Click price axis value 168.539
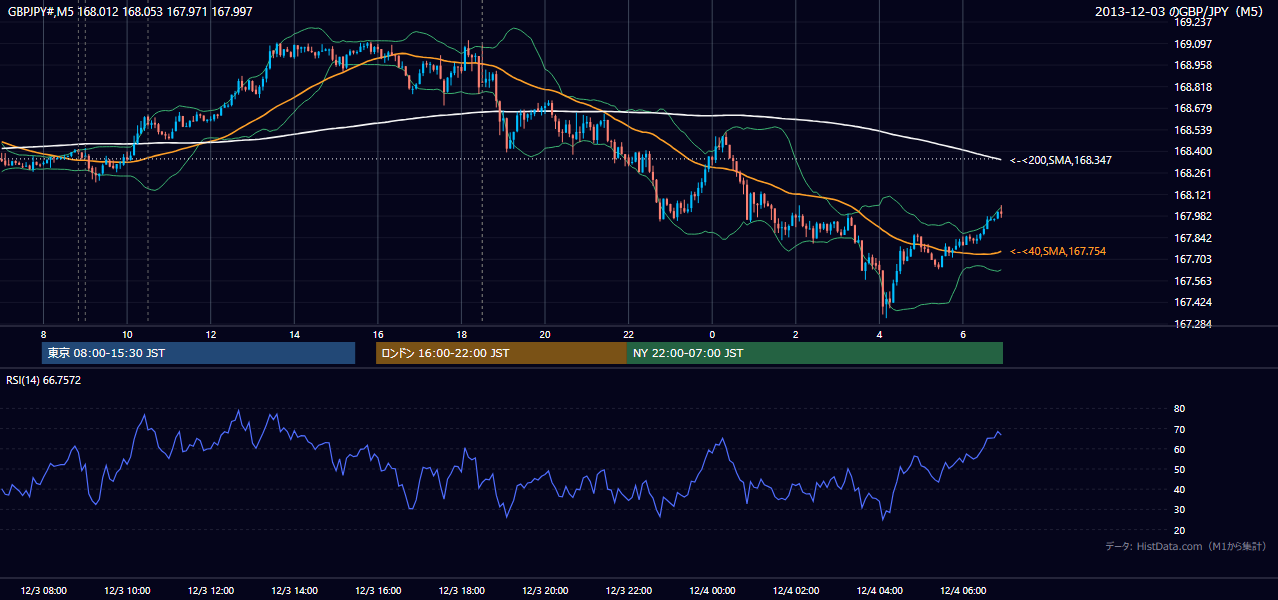Screen dimensions: 1278x600 click(x=1193, y=130)
